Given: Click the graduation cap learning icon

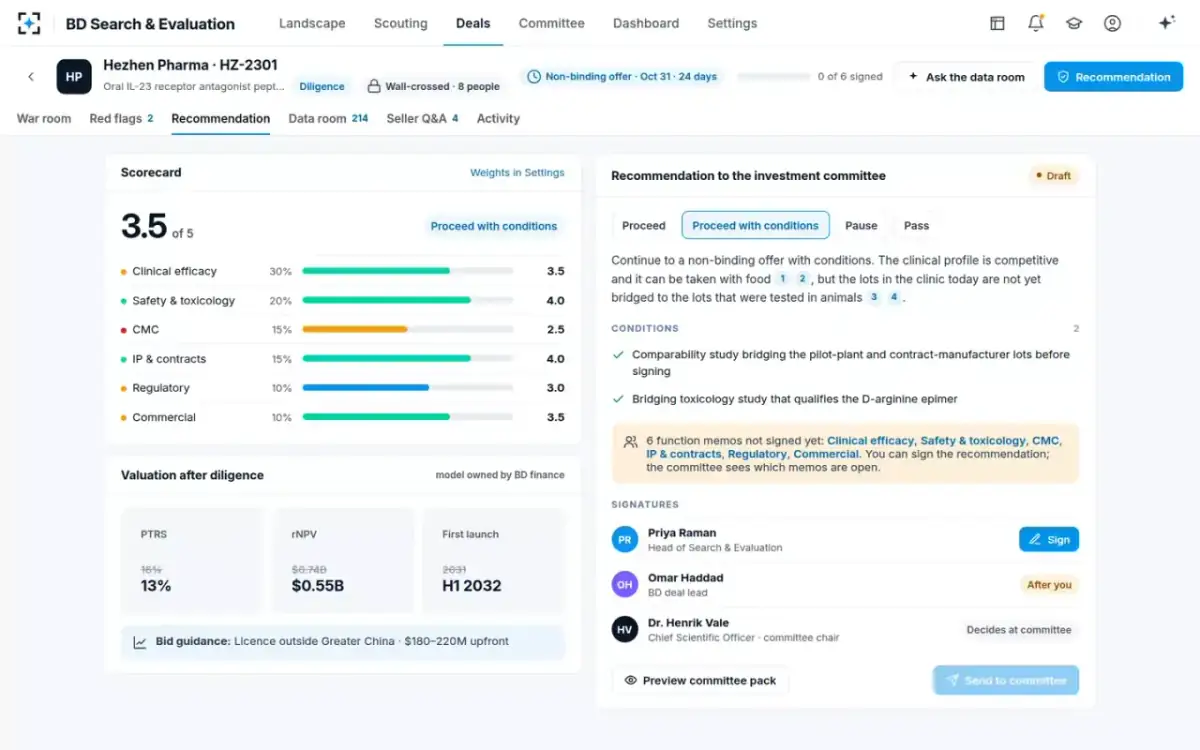Looking at the screenshot, I should point(1074,23).
